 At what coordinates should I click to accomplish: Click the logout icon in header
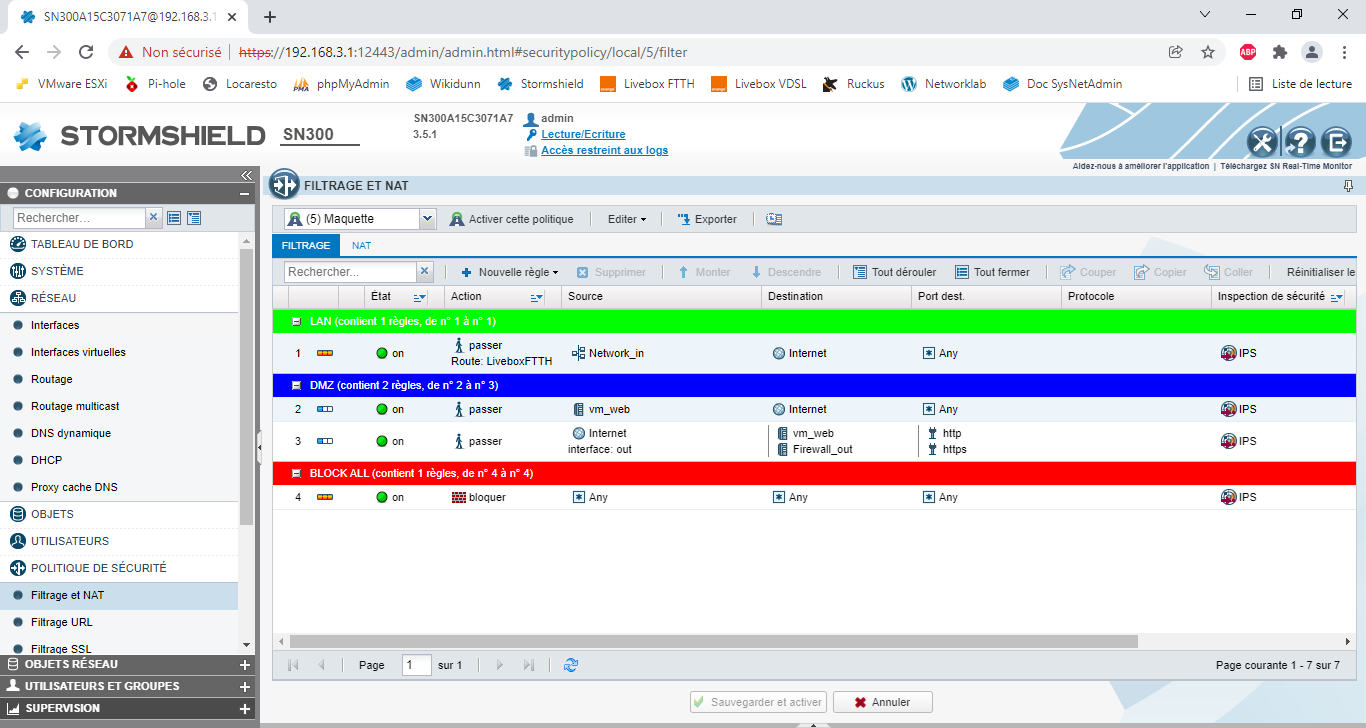point(1336,143)
